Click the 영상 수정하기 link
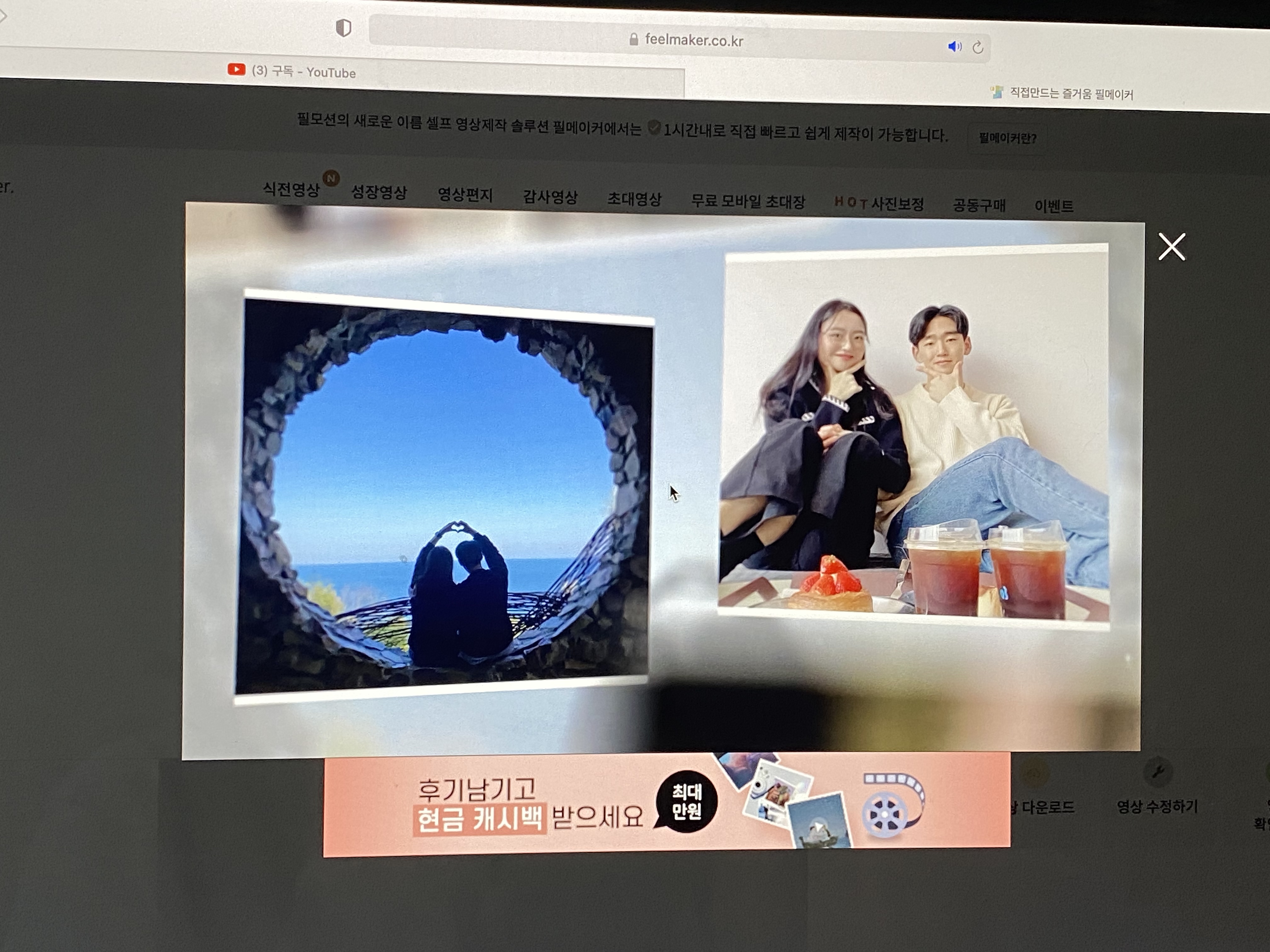Viewport: 1270px width, 952px height. 1157,806
